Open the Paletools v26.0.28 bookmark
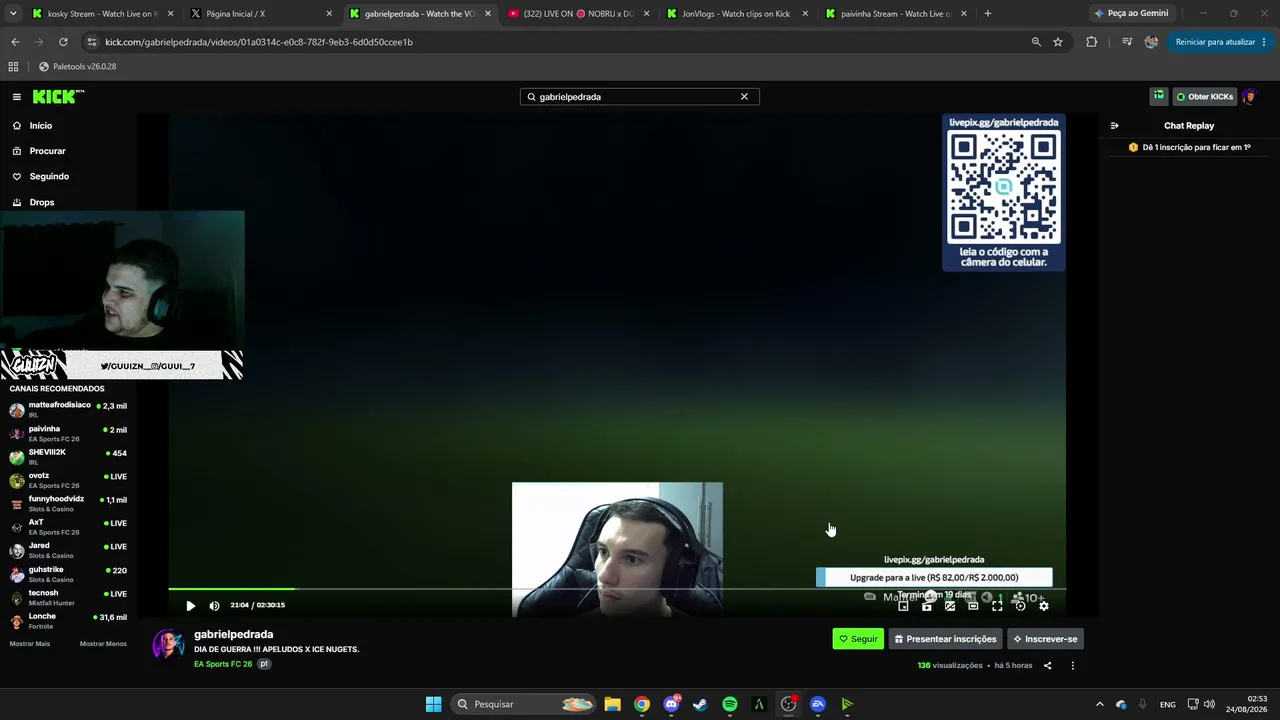The width and height of the screenshot is (1280, 720). (x=78, y=67)
